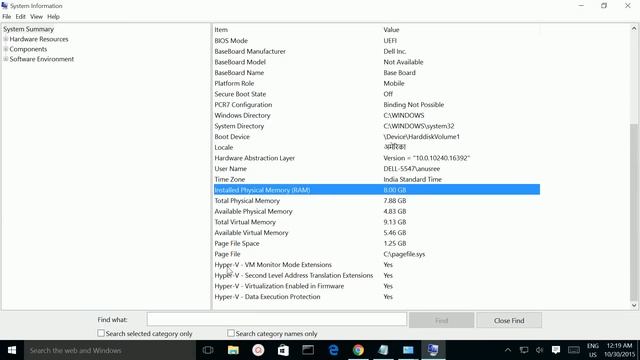Select System Summary in the tree

click(x=29, y=29)
